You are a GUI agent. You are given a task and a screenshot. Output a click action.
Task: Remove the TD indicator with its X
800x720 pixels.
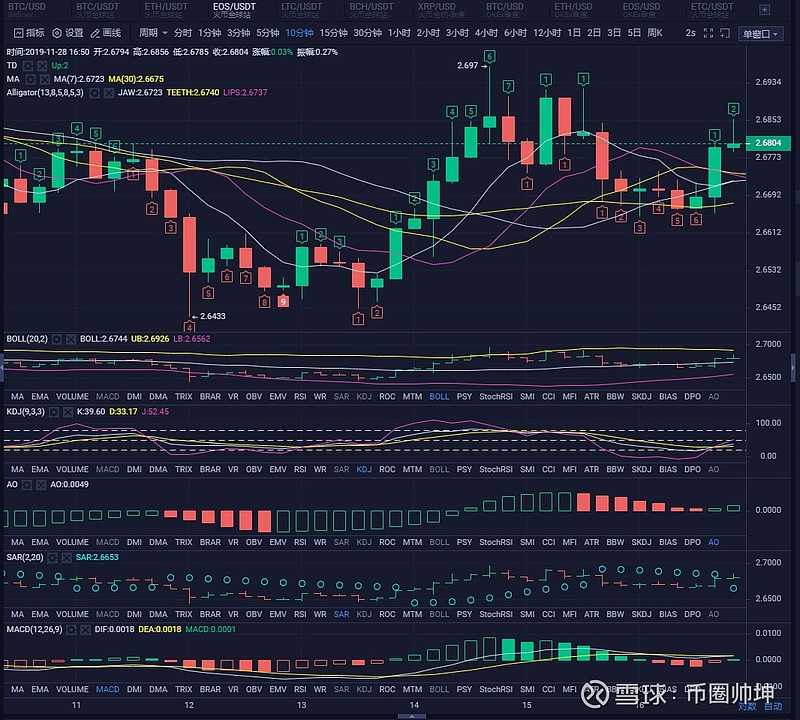click(x=42, y=66)
